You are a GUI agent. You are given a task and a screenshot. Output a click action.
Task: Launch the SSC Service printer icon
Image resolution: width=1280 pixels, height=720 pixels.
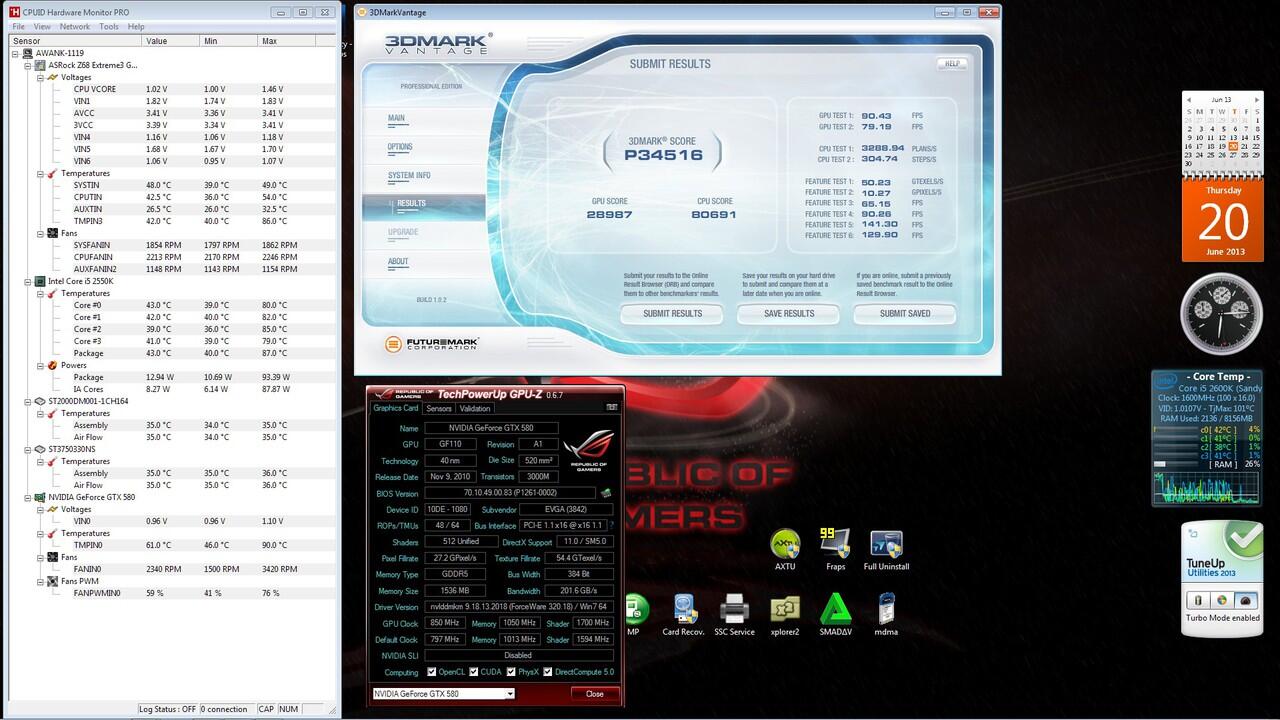(735, 615)
